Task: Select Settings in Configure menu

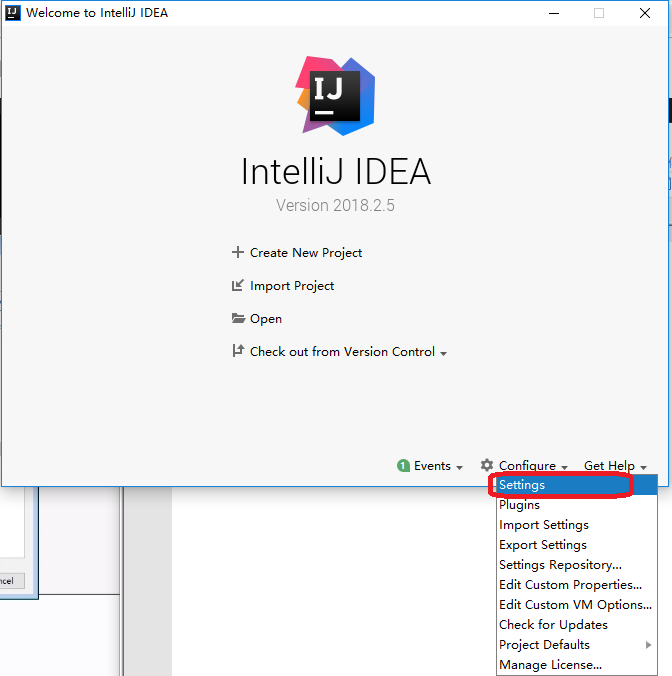Action: tap(577, 485)
